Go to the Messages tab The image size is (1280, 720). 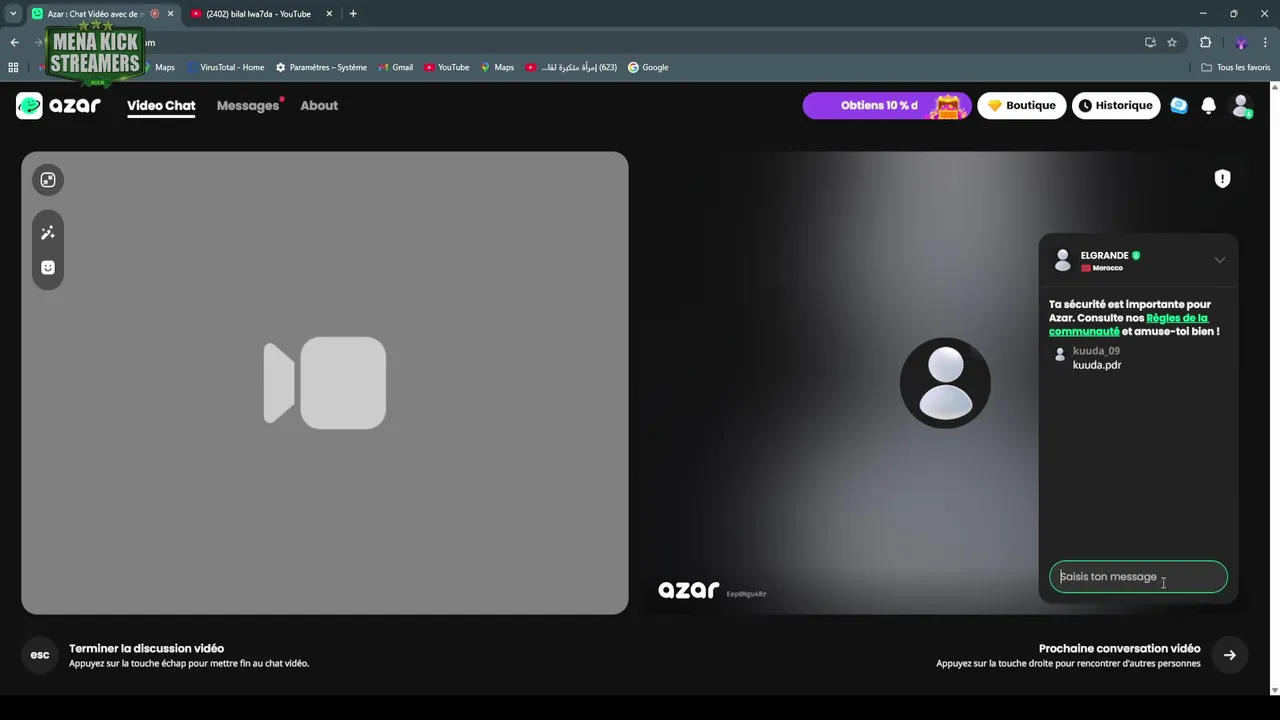248,105
